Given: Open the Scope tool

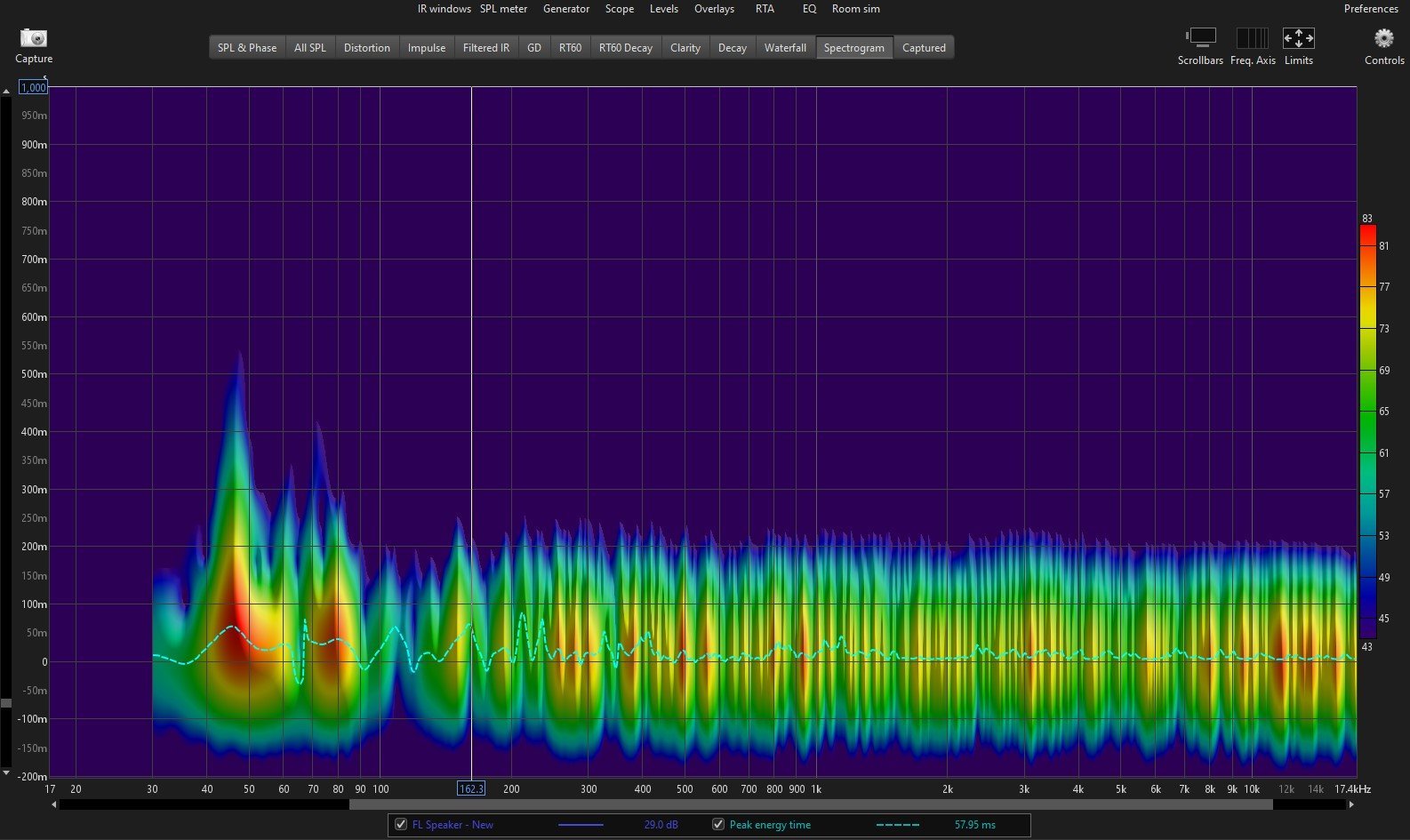Looking at the screenshot, I should (x=620, y=9).
